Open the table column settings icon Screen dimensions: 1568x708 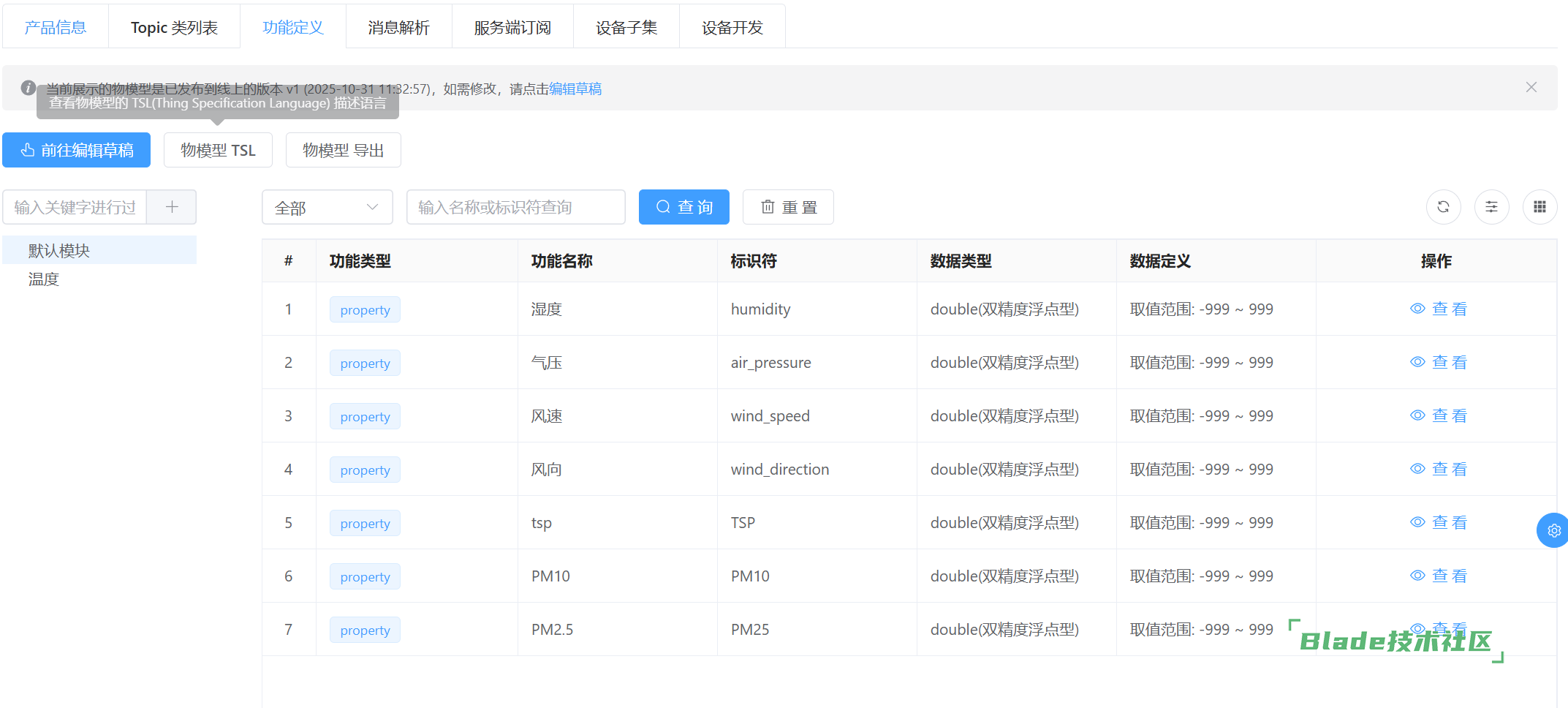pyautogui.click(x=1491, y=207)
